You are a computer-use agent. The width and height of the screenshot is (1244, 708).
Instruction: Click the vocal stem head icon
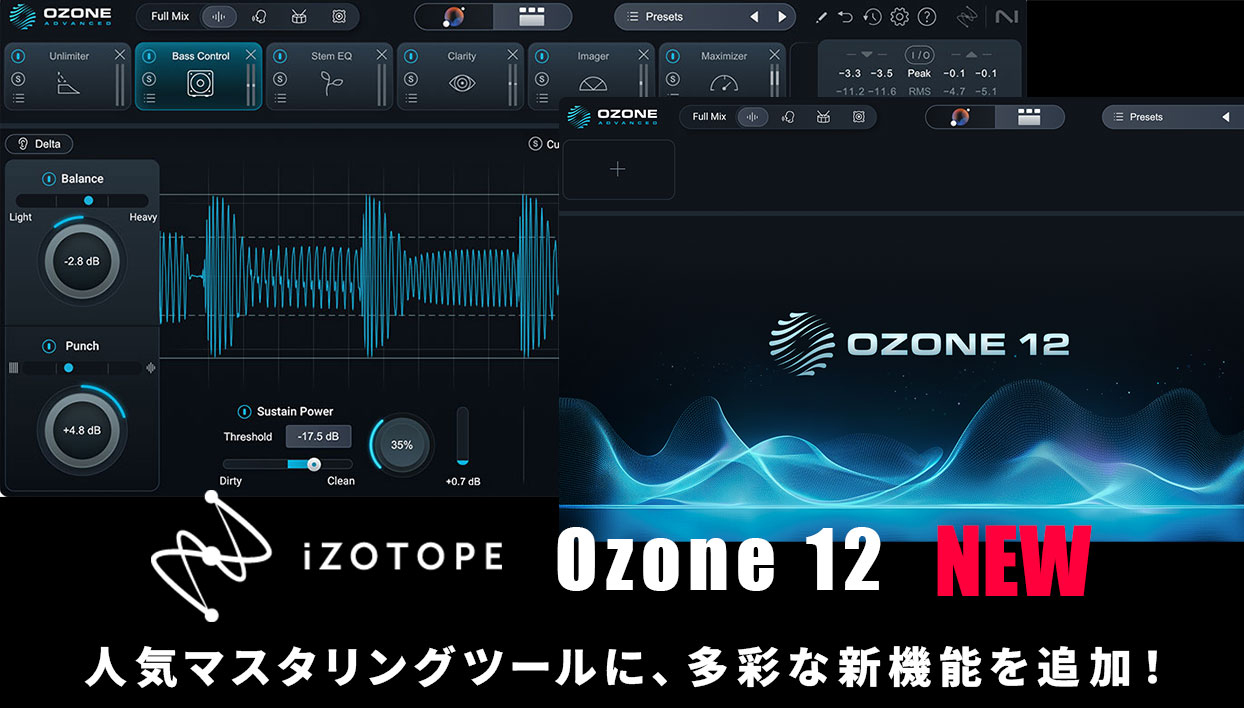point(259,17)
